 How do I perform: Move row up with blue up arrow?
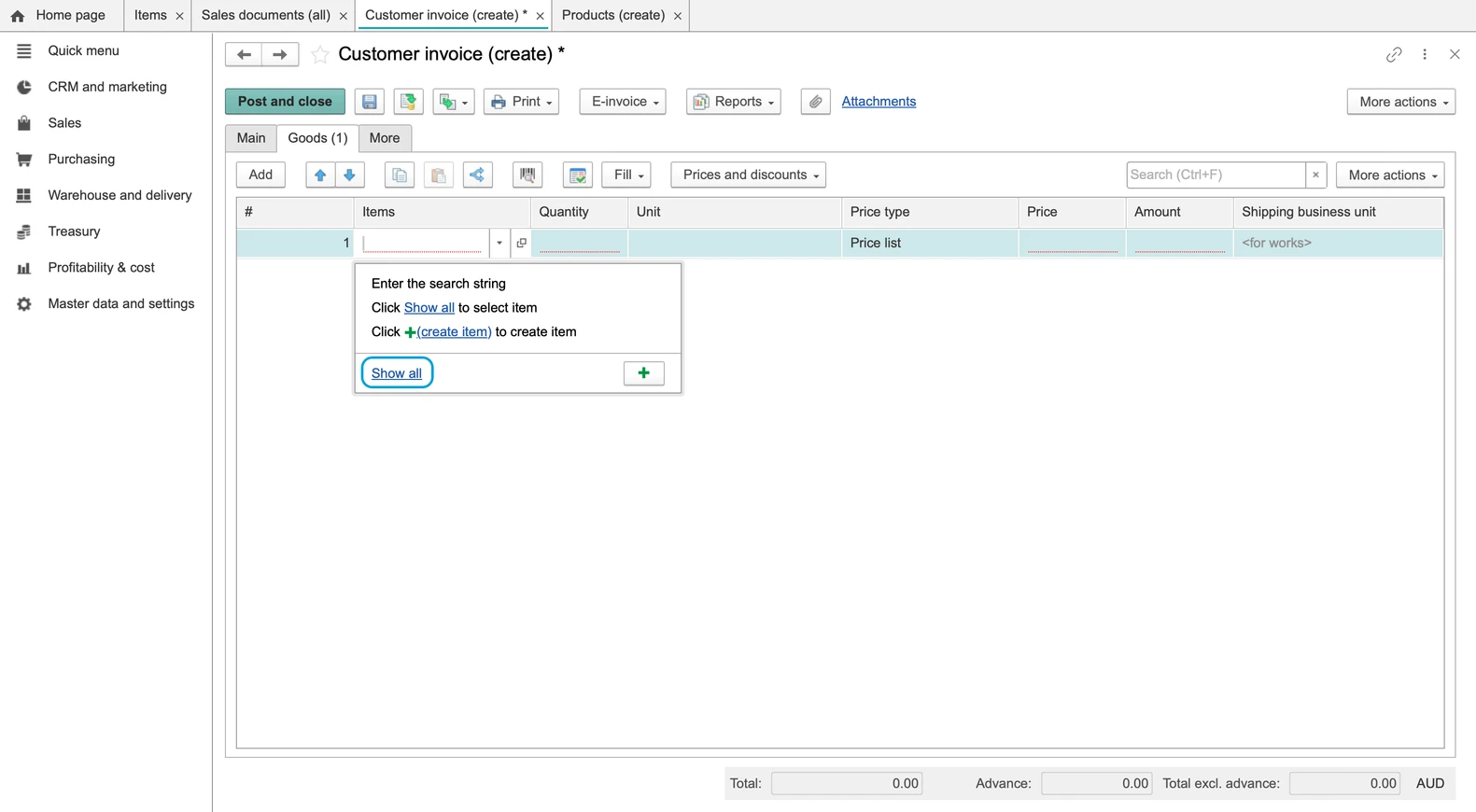pos(320,175)
